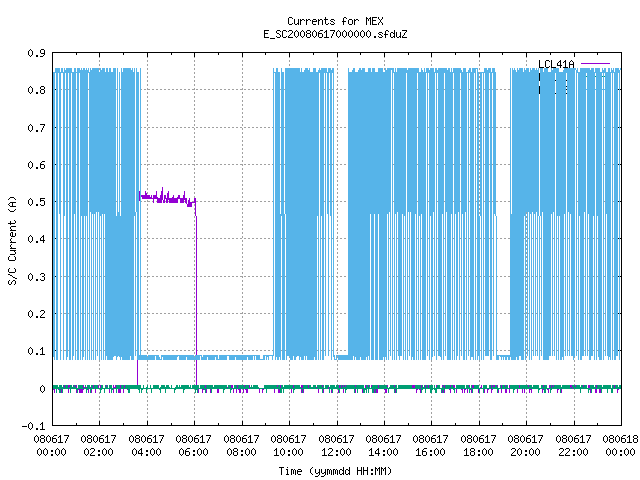This screenshot has height=480, width=640.
Task: Click the y-axis tick value 0.3
Action: point(36,277)
